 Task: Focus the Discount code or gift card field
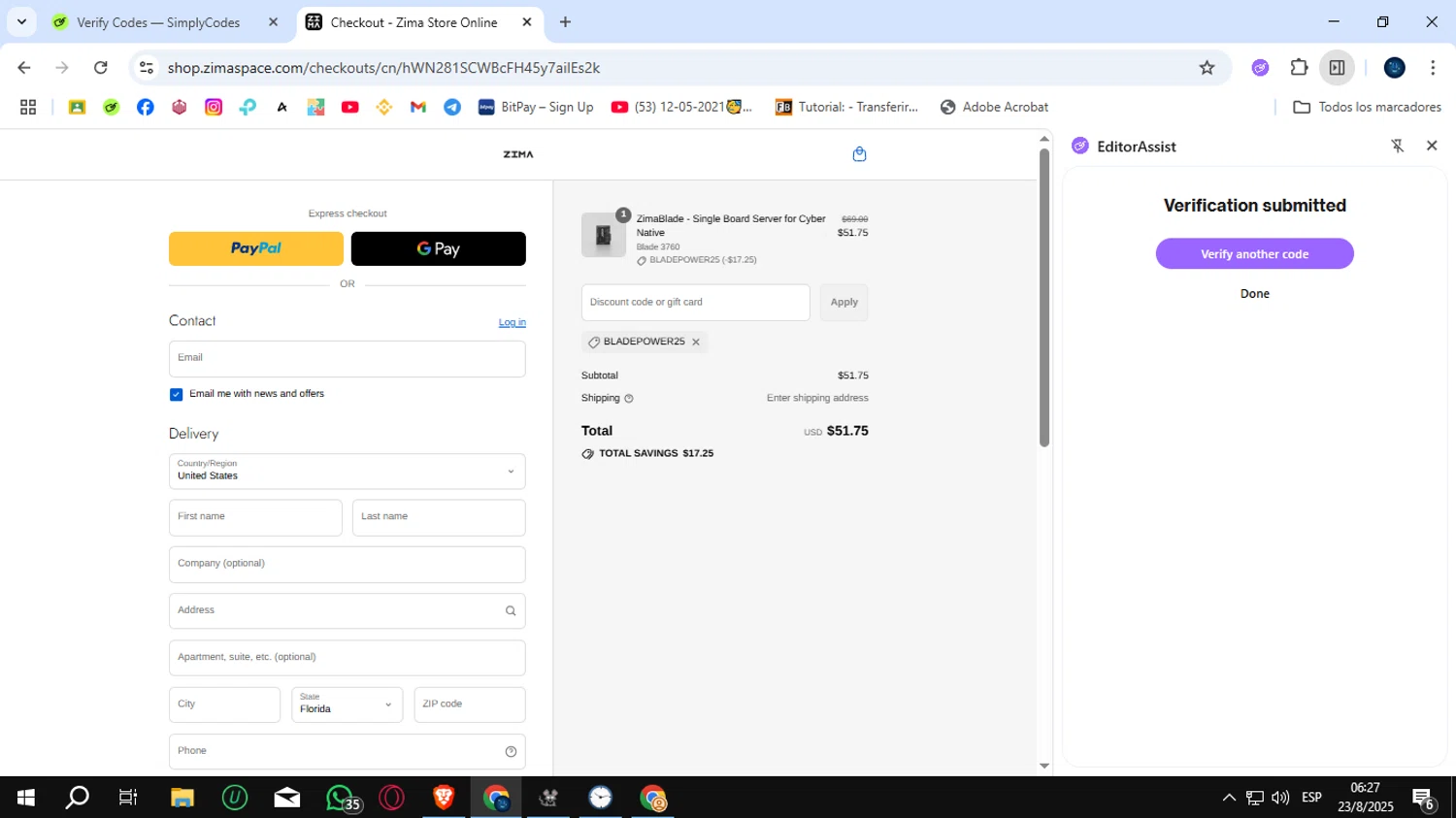tap(696, 303)
